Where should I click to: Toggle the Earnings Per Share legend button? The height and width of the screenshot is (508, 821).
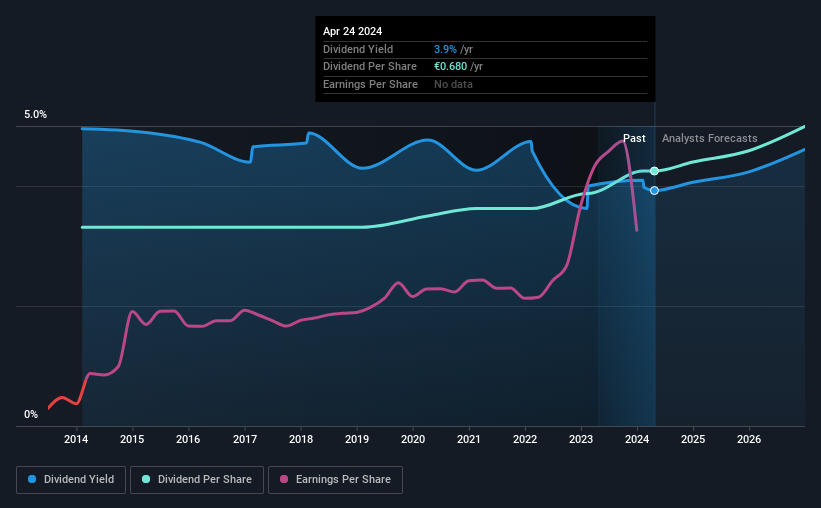[336, 480]
